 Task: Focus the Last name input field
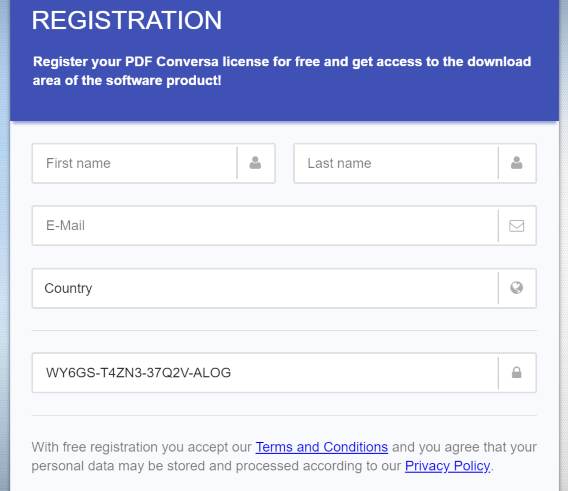396,163
